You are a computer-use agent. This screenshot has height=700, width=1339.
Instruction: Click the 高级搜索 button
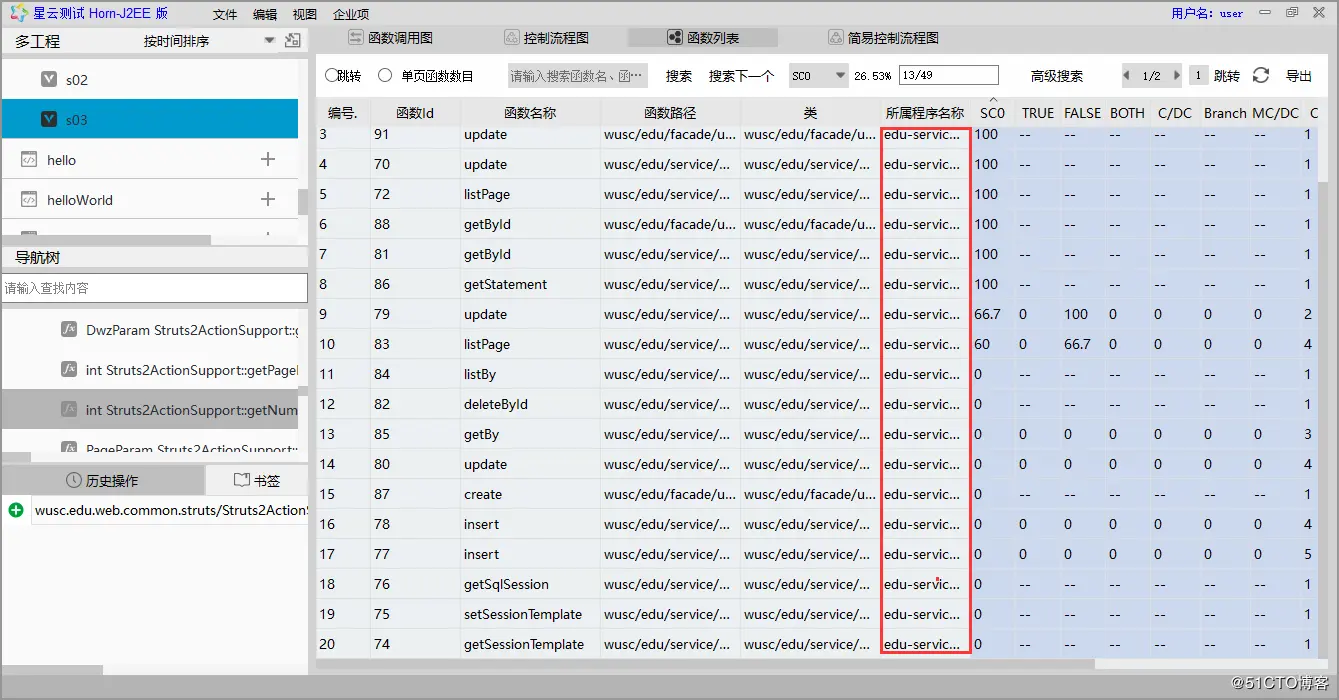pyautogui.click(x=1057, y=76)
